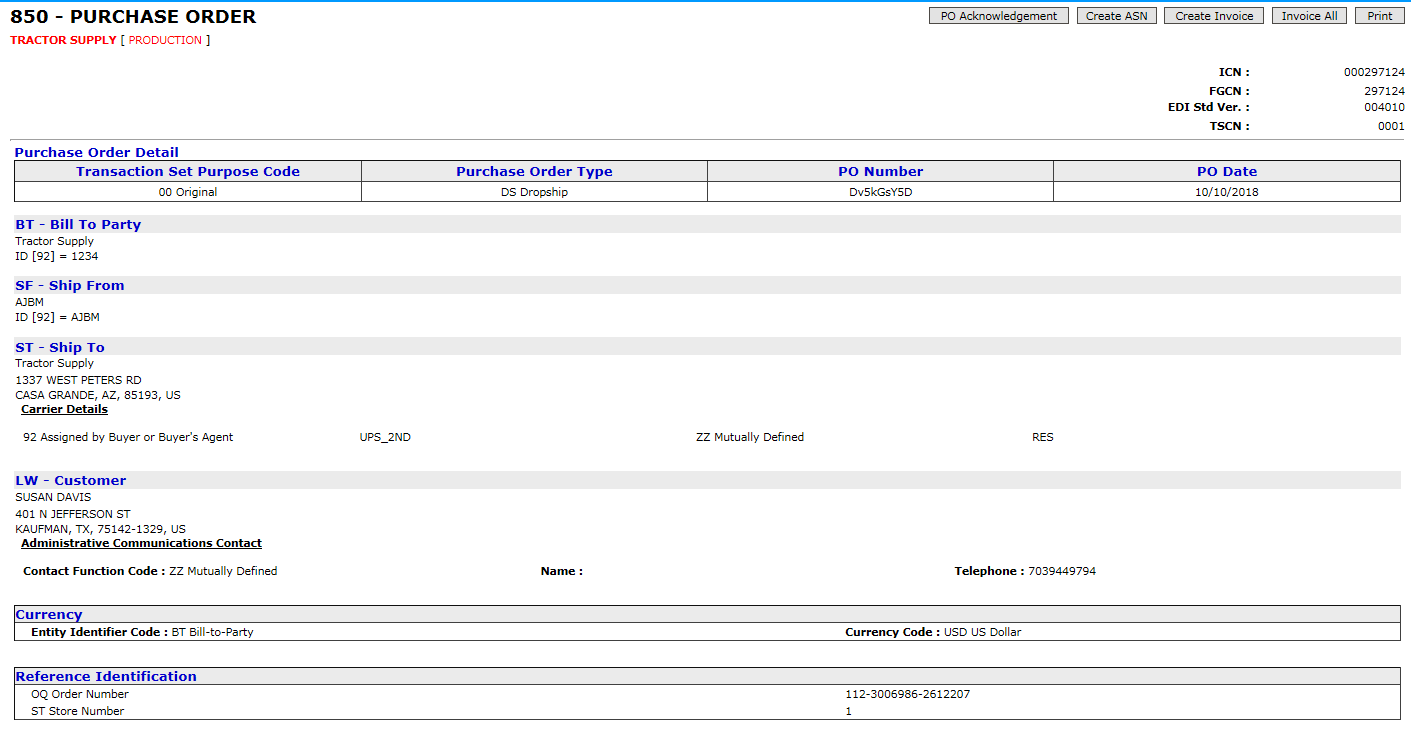Expand the Currency section
The height and width of the screenshot is (729, 1411).
point(48,614)
